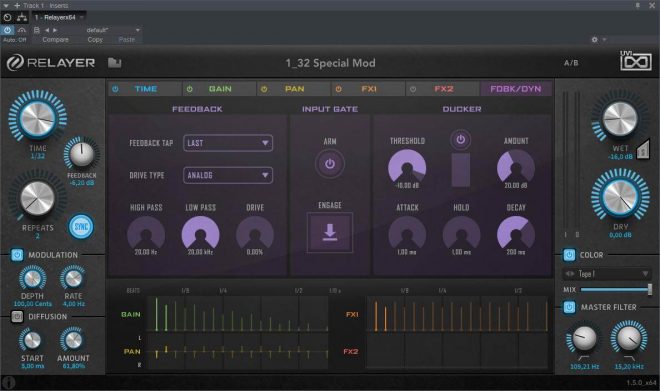Click the automation mode icon
Screen dimensions: 660x391
(22, 30)
